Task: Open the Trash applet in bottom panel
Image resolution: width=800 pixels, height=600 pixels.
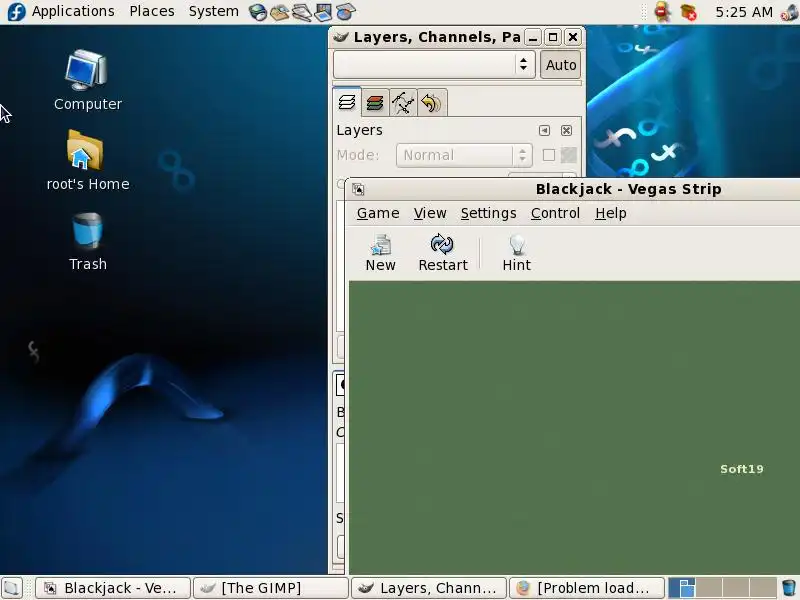Action: click(x=788, y=588)
